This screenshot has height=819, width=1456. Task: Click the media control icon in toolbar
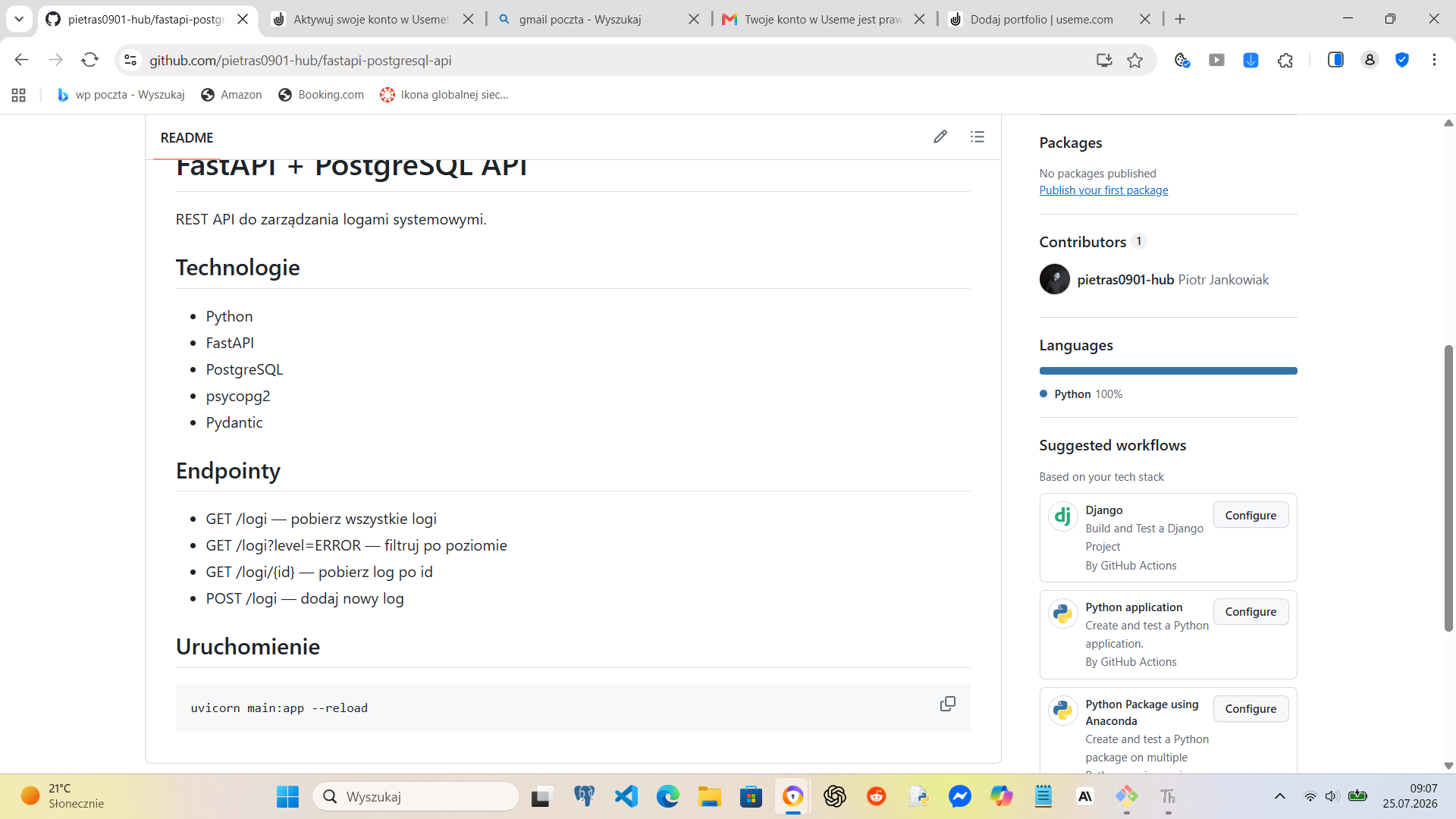tap(1216, 60)
